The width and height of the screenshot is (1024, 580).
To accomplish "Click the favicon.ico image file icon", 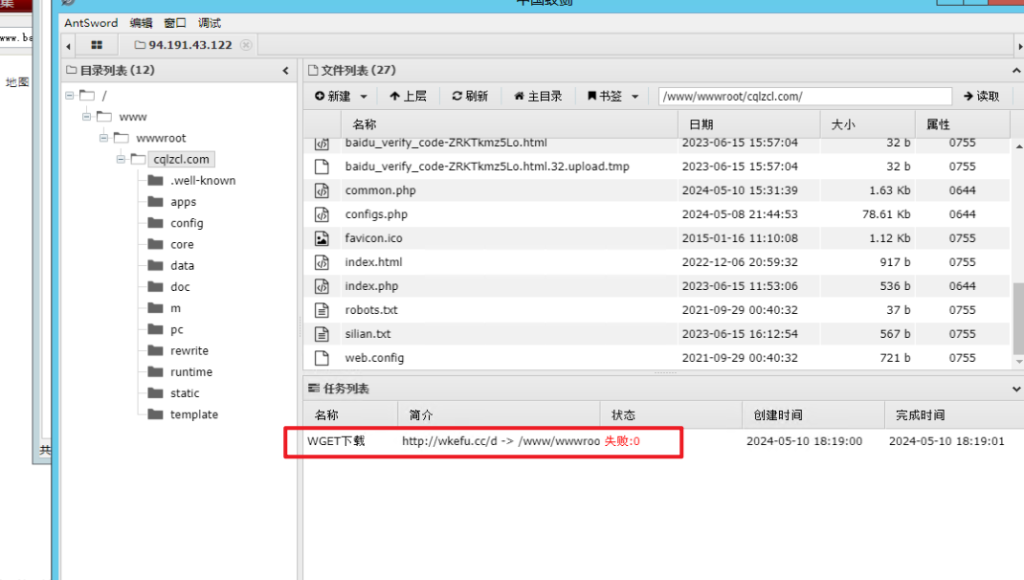I will [322, 238].
